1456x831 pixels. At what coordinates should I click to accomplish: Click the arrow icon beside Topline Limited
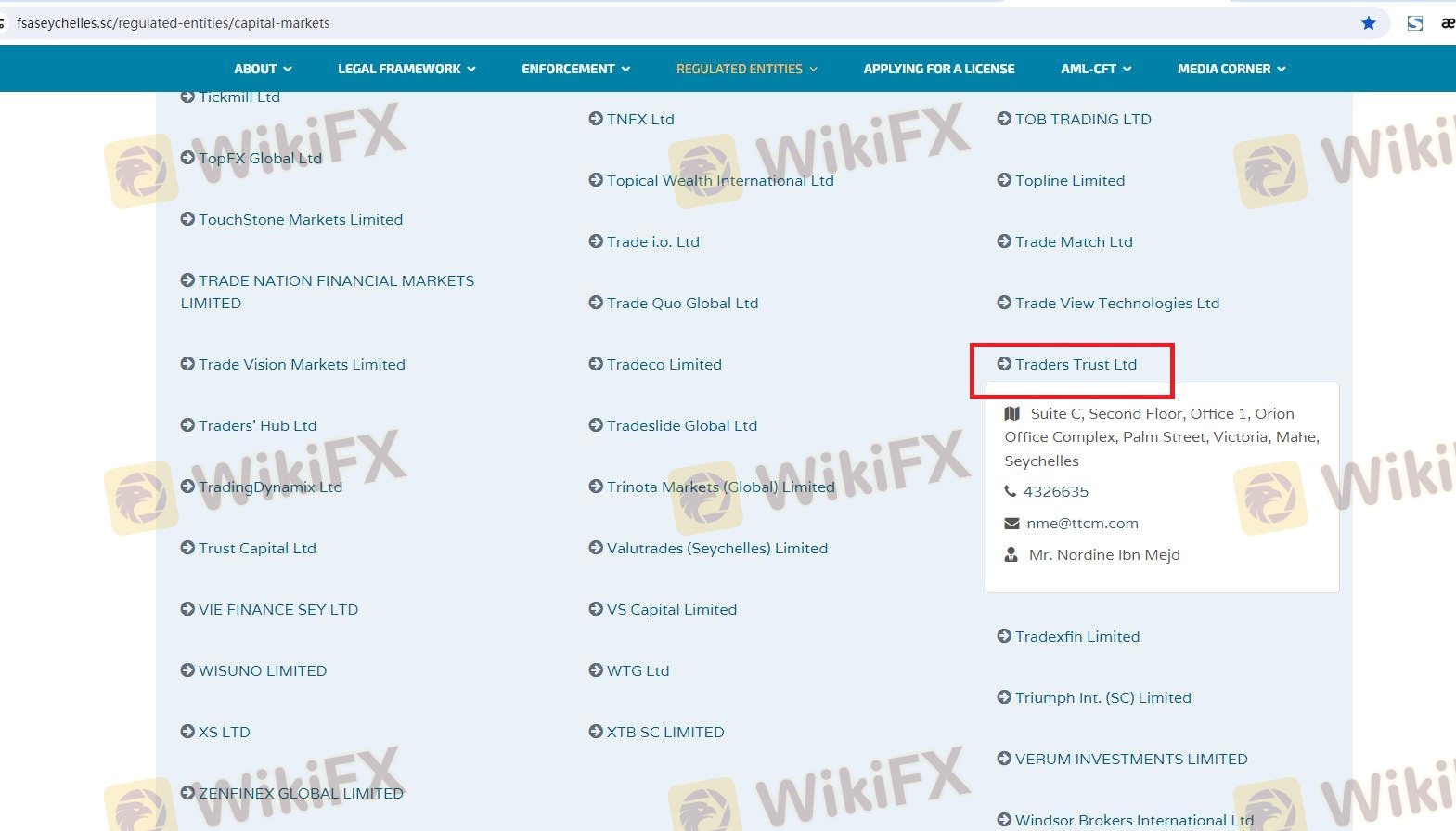(x=1004, y=180)
